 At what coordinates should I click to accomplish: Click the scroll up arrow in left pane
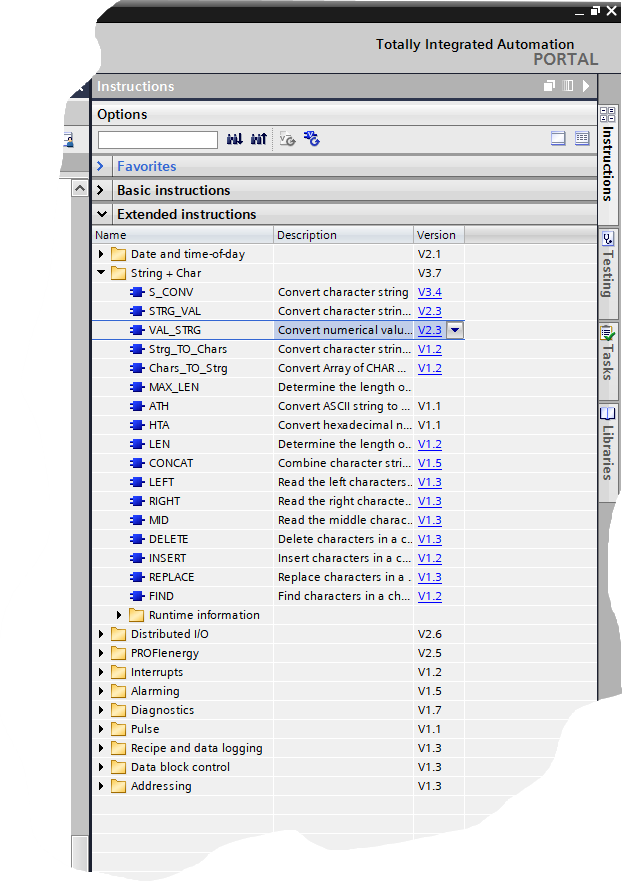click(80, 188)
